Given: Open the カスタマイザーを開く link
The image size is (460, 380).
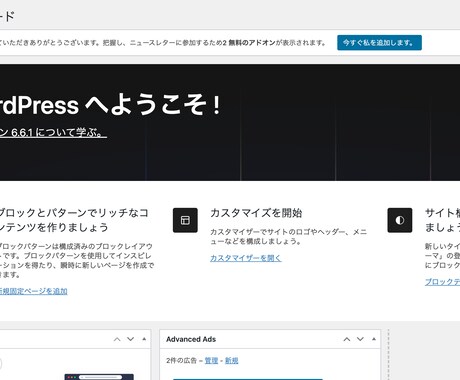Looking at the screenshot, I should tap(246, 258).
